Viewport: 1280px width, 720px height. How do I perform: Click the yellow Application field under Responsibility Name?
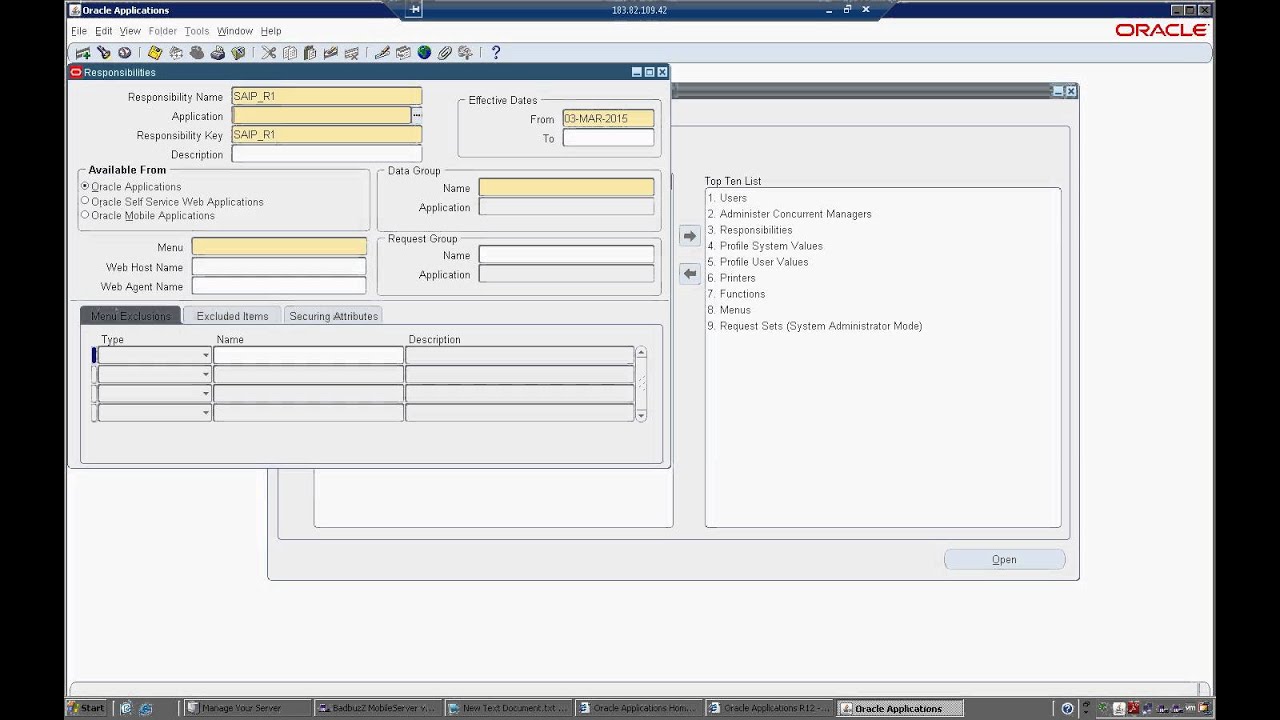(321, 116)
